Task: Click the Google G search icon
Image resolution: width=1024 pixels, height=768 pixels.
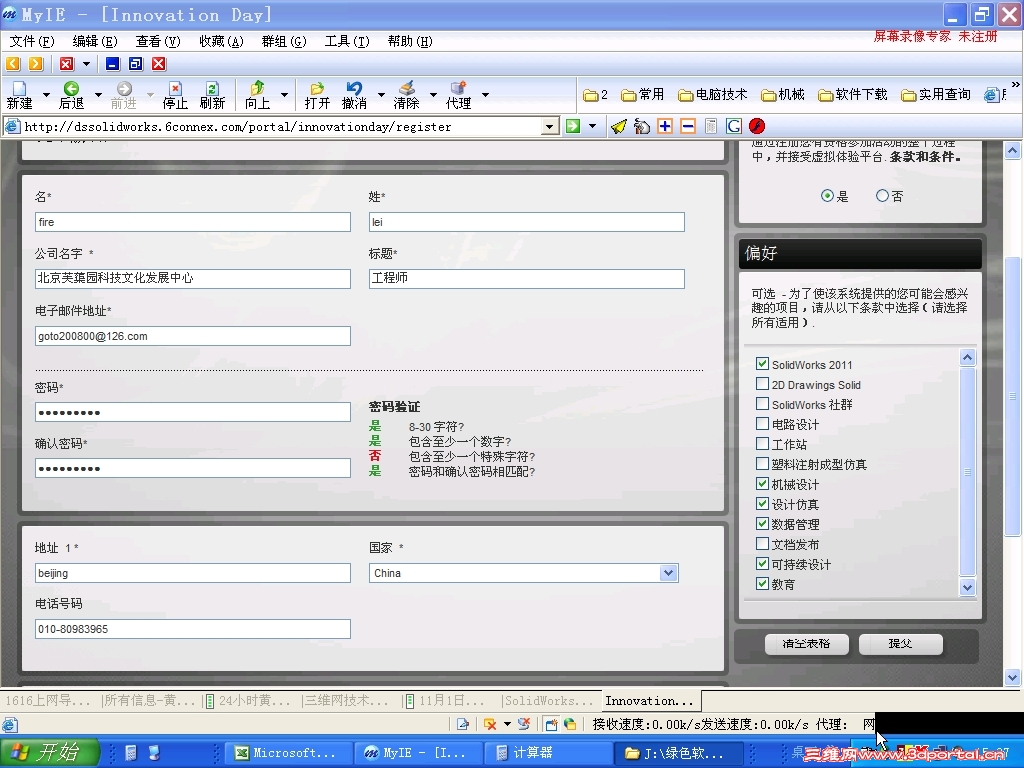Action: click(x=734, y=126)
